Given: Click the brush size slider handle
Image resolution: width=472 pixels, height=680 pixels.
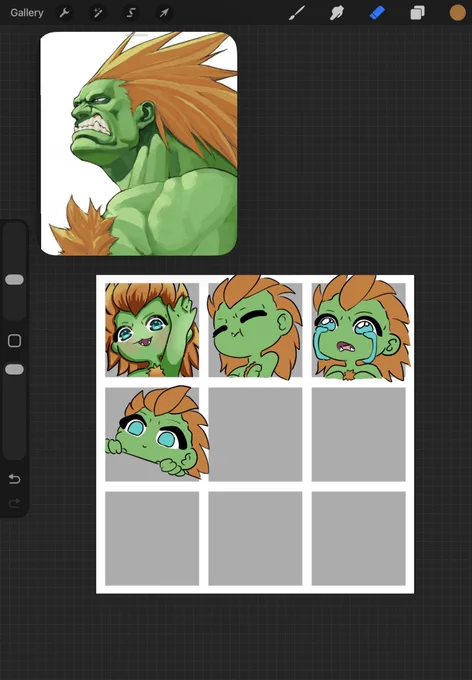Looking at the screenshot, I should (14, 280).
